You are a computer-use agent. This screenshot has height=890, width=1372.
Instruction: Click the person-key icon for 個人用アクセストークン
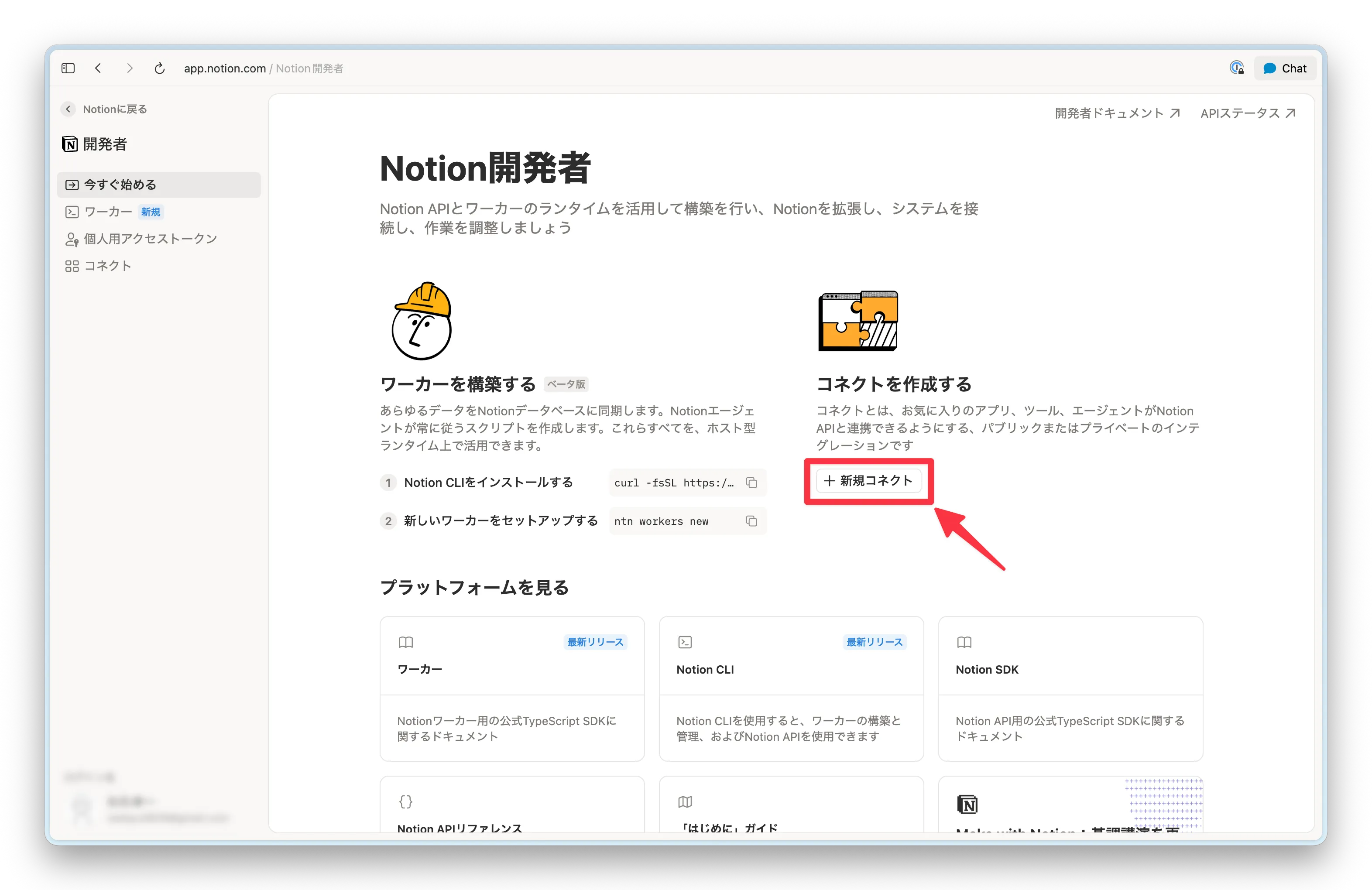(72, 239)
